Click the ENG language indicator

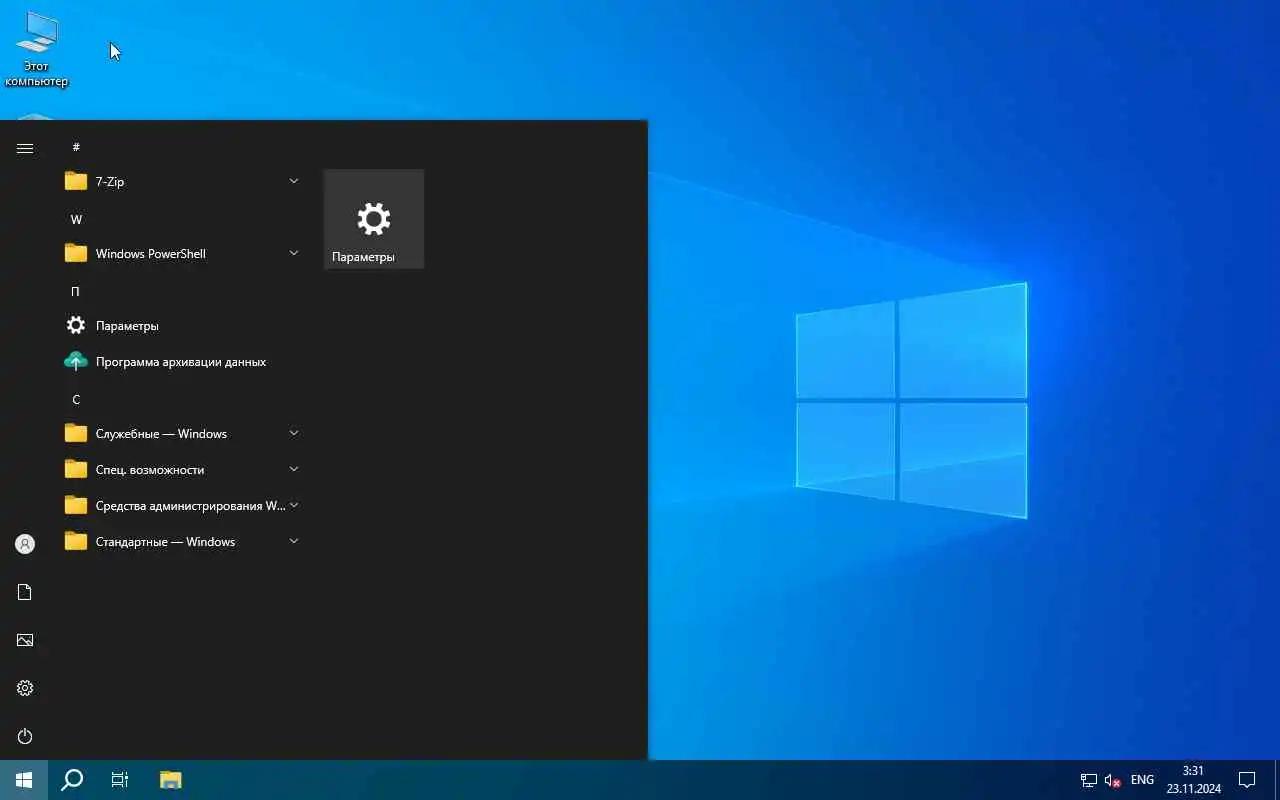click(x=1142, y=780)
